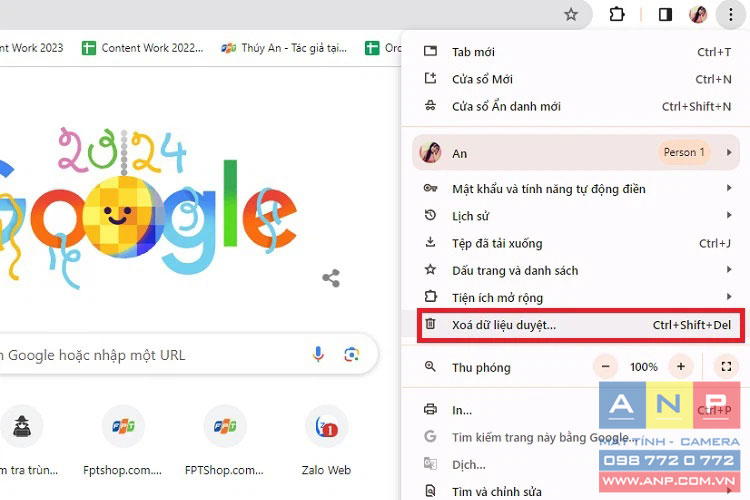Image resolution: width=750 pixels, height=500 pixels.
Task: Zoom out with the minus button
Action: click(x=606, y=367)
